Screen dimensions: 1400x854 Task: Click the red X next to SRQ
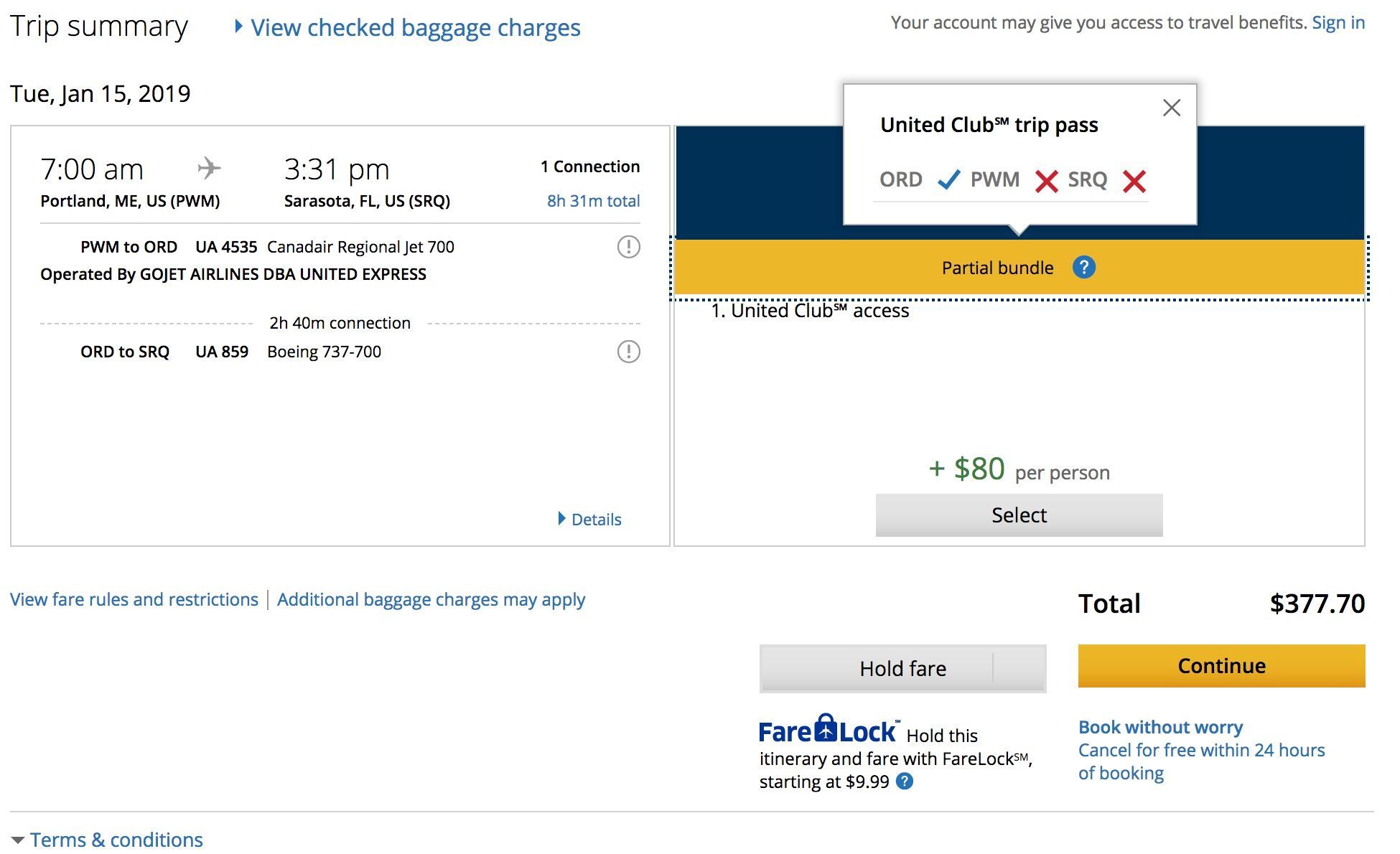point(1134,181)
